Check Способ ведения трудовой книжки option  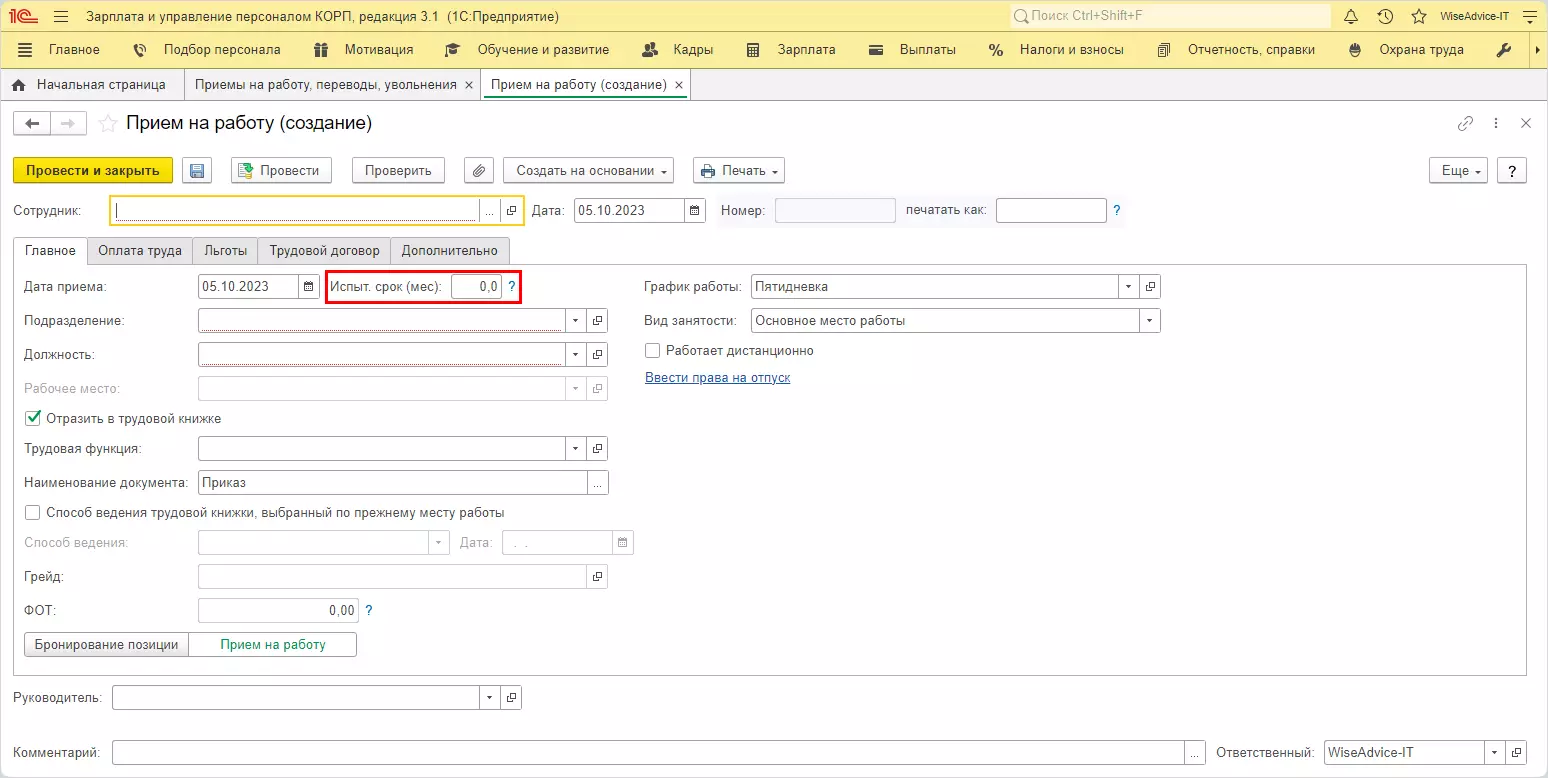click(33, 513)
